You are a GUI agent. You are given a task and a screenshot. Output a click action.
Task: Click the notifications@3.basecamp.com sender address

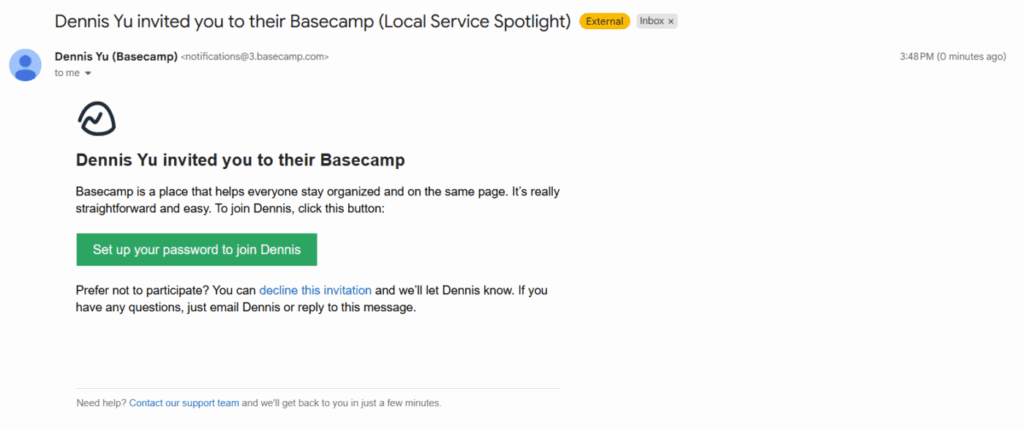click(x=254, y=57)
